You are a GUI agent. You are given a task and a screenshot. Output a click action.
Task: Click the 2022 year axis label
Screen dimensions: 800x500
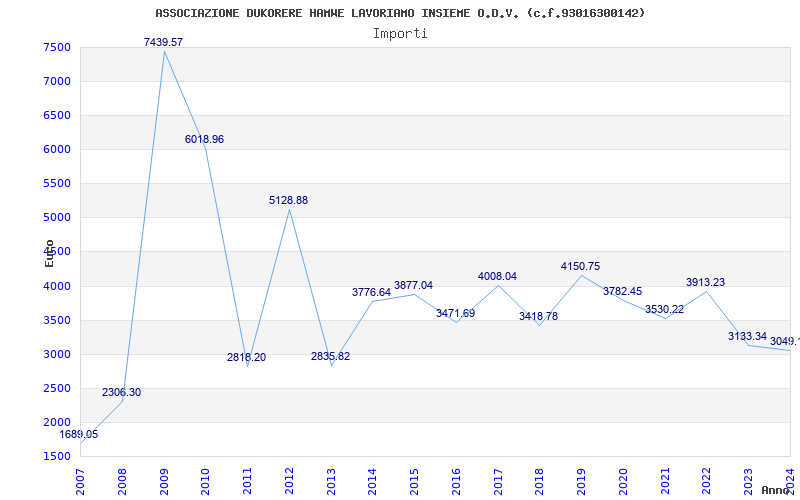(707, 482)
